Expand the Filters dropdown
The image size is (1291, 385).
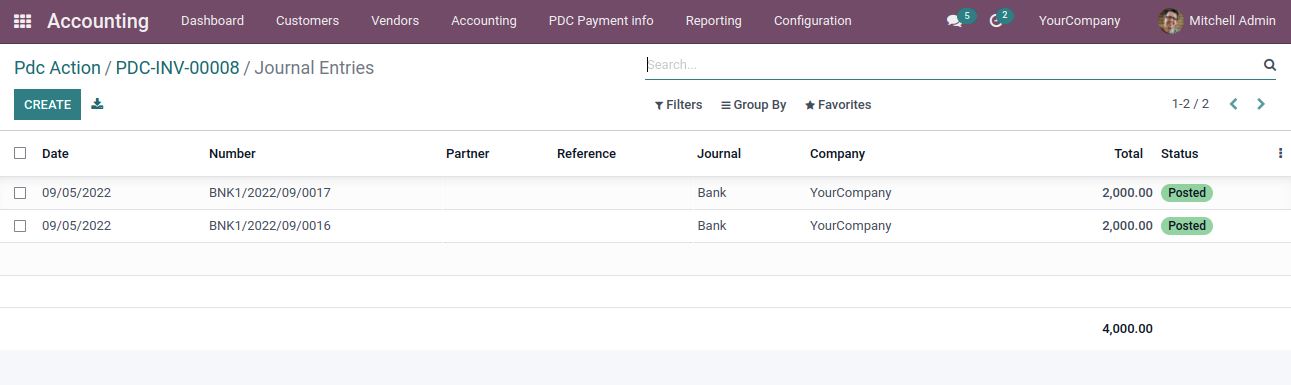click(x=679, y=105)
